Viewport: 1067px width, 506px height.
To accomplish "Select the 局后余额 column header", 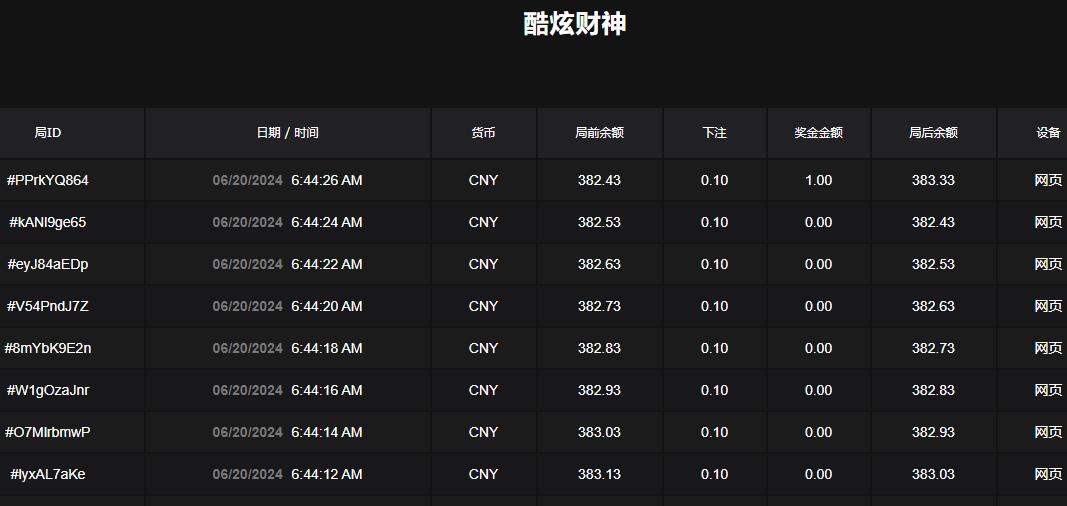I will (x=933, y=132).
